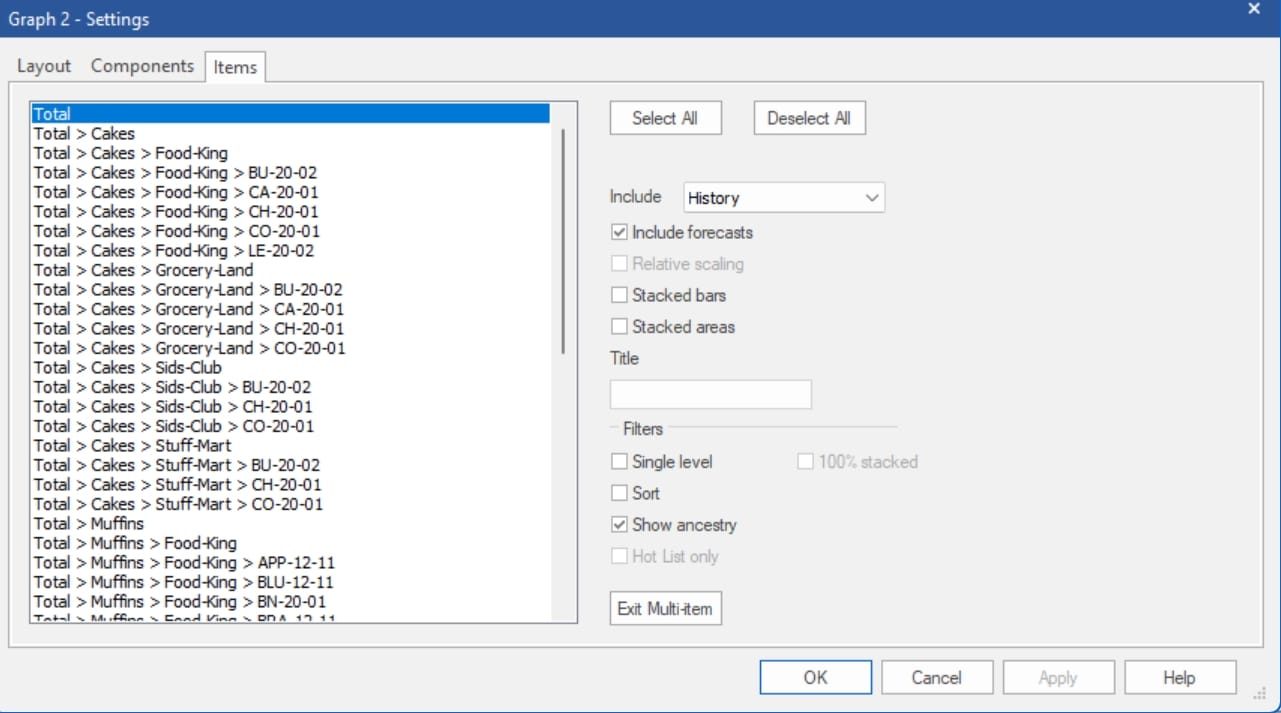Click inside the Title input field
Image resolution: width=1281 pixels, height=713 pixels.
[x=710, y=393]
